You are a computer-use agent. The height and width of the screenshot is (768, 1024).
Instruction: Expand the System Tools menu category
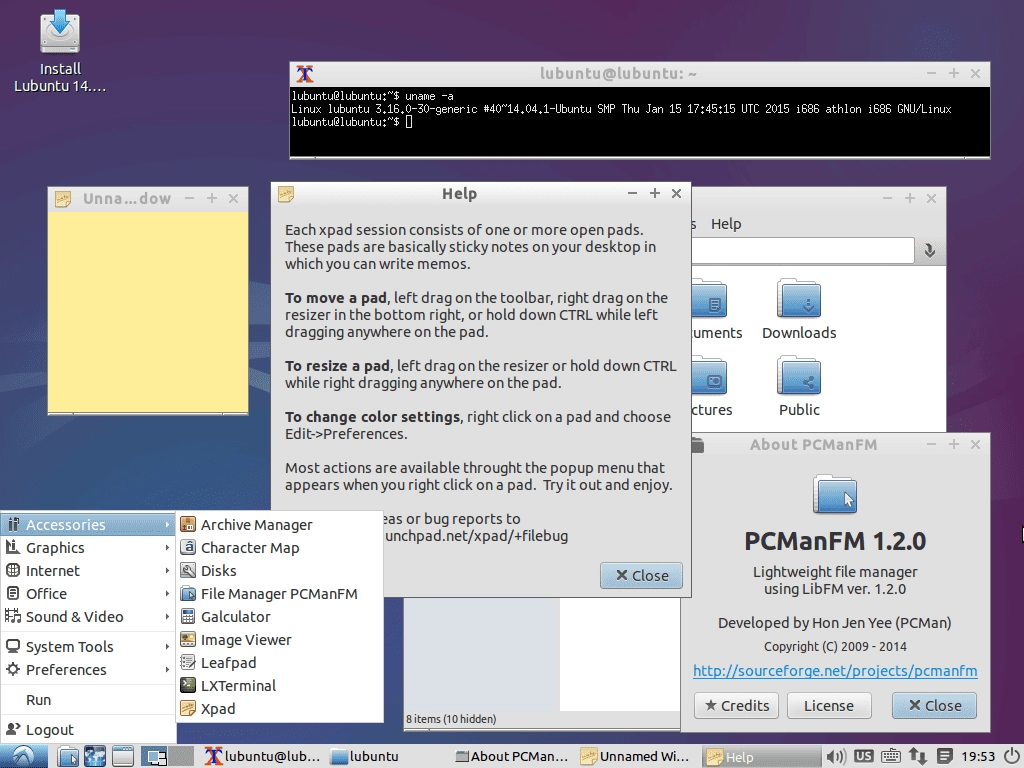point(89,647)
